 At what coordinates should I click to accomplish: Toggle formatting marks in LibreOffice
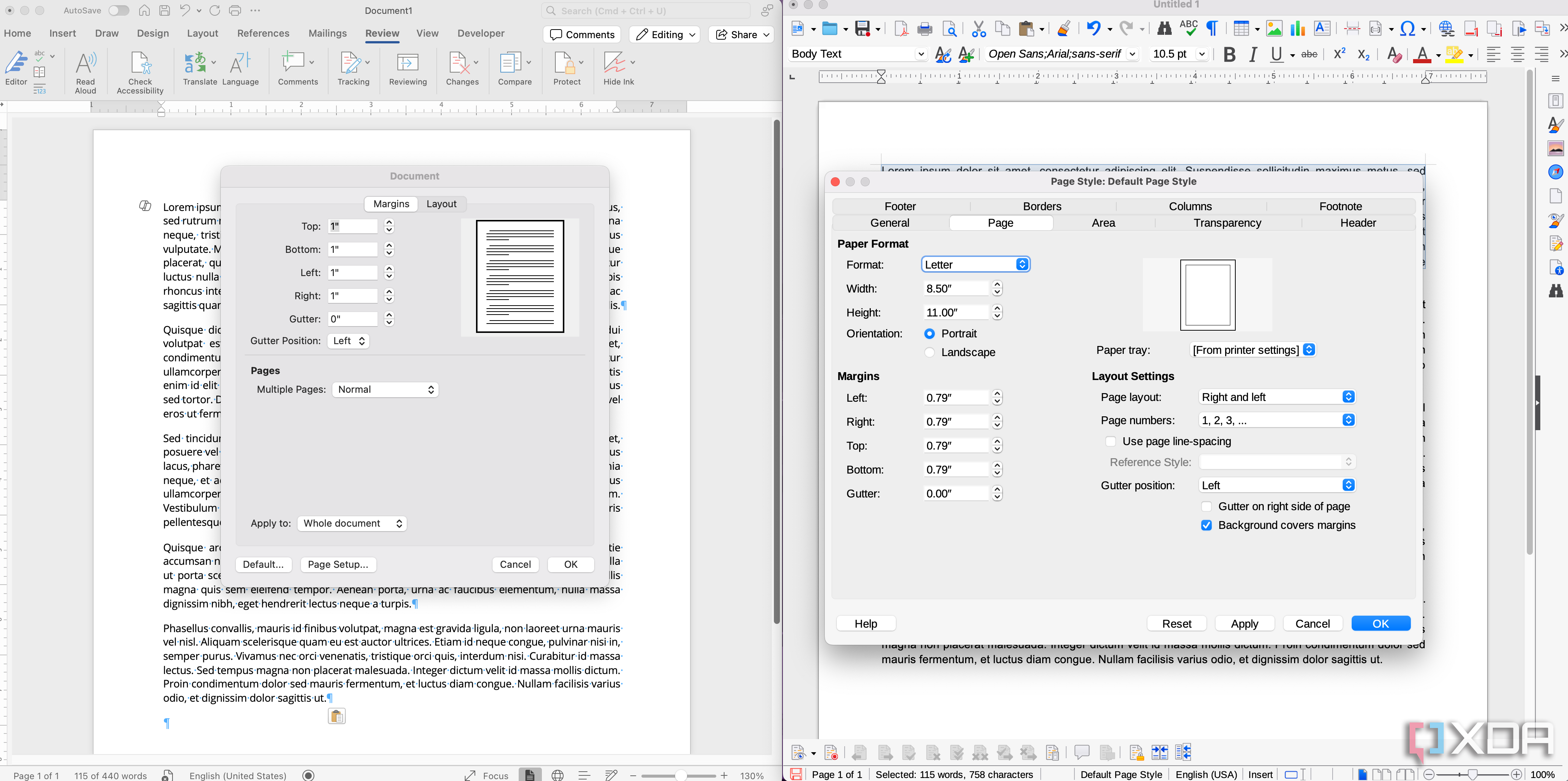1212,28
